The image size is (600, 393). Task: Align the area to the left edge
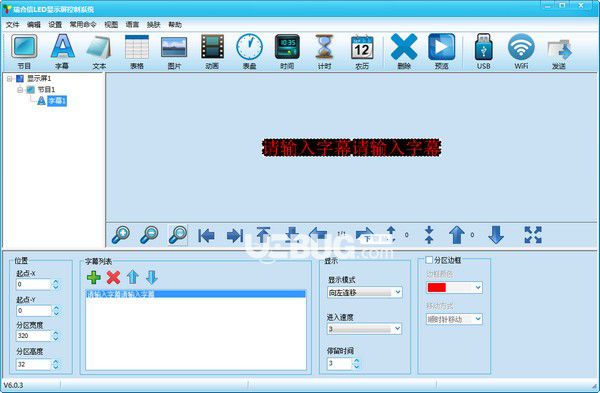206,235
